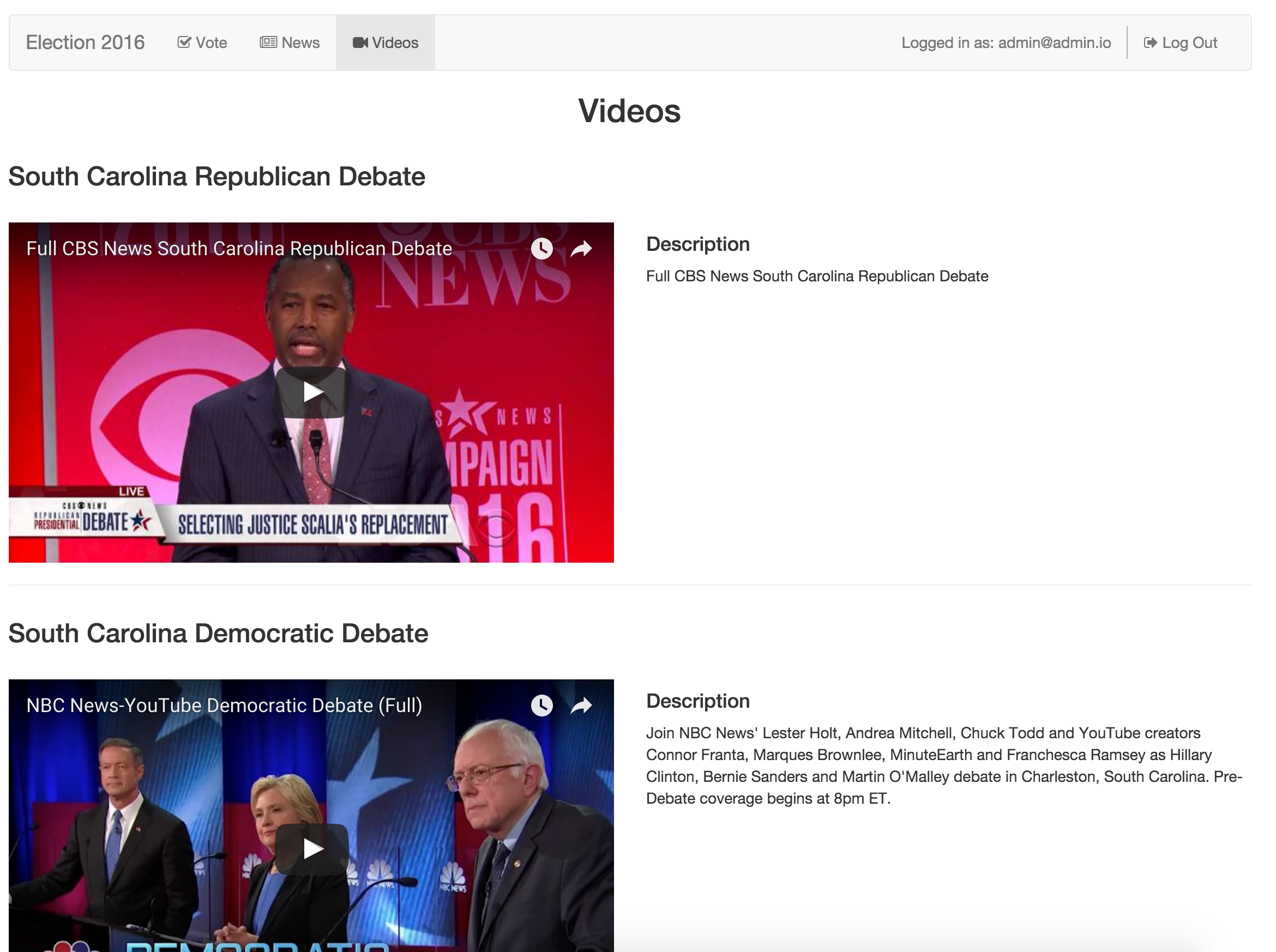Play the CBS Republican Debate video
The width and height of the screenshot is (1276, 952).
pyautogui.click(x=311, y=393)
